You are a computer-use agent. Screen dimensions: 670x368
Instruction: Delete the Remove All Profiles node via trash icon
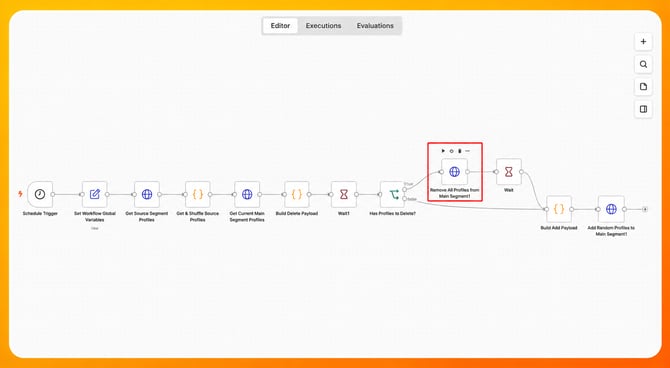point(460,151)
